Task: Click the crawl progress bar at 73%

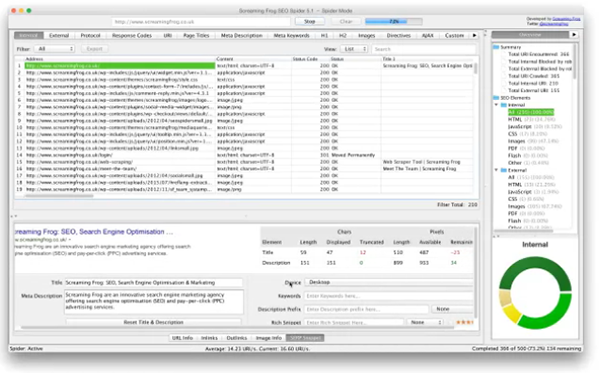Action: click(394, 21)
